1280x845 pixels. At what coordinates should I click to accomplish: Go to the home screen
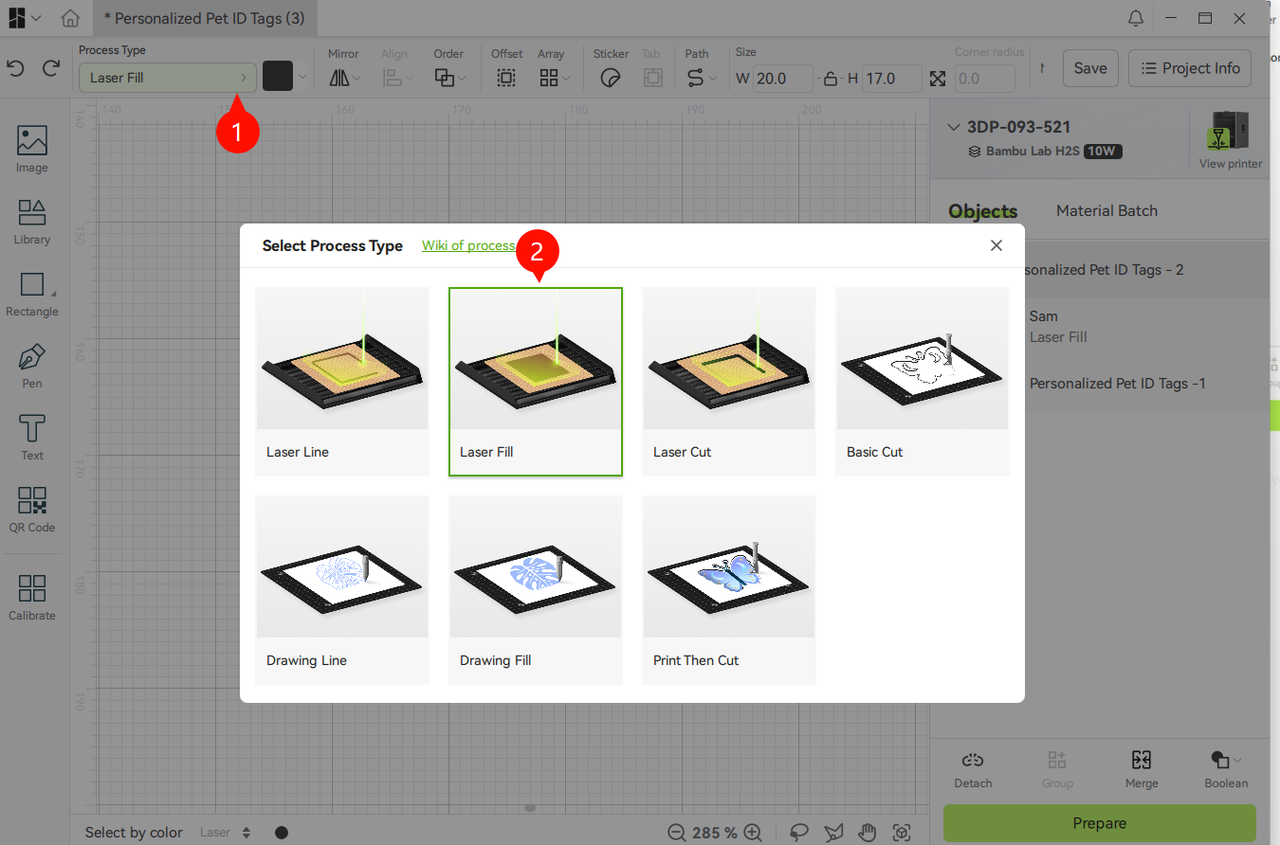(70, 18)
